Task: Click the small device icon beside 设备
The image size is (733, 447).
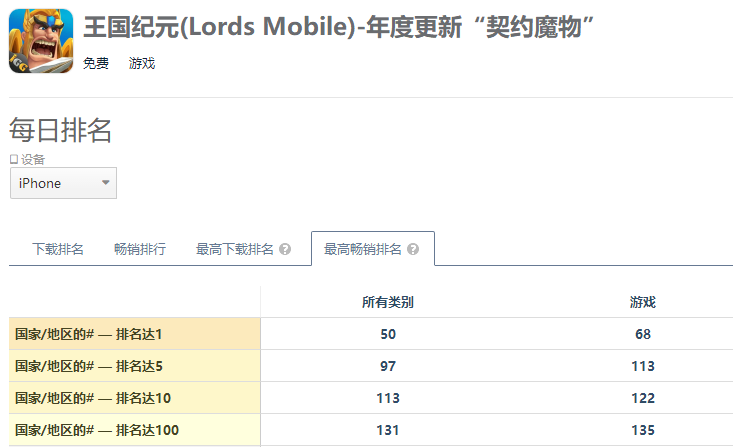Action: (x=14, y=159)
